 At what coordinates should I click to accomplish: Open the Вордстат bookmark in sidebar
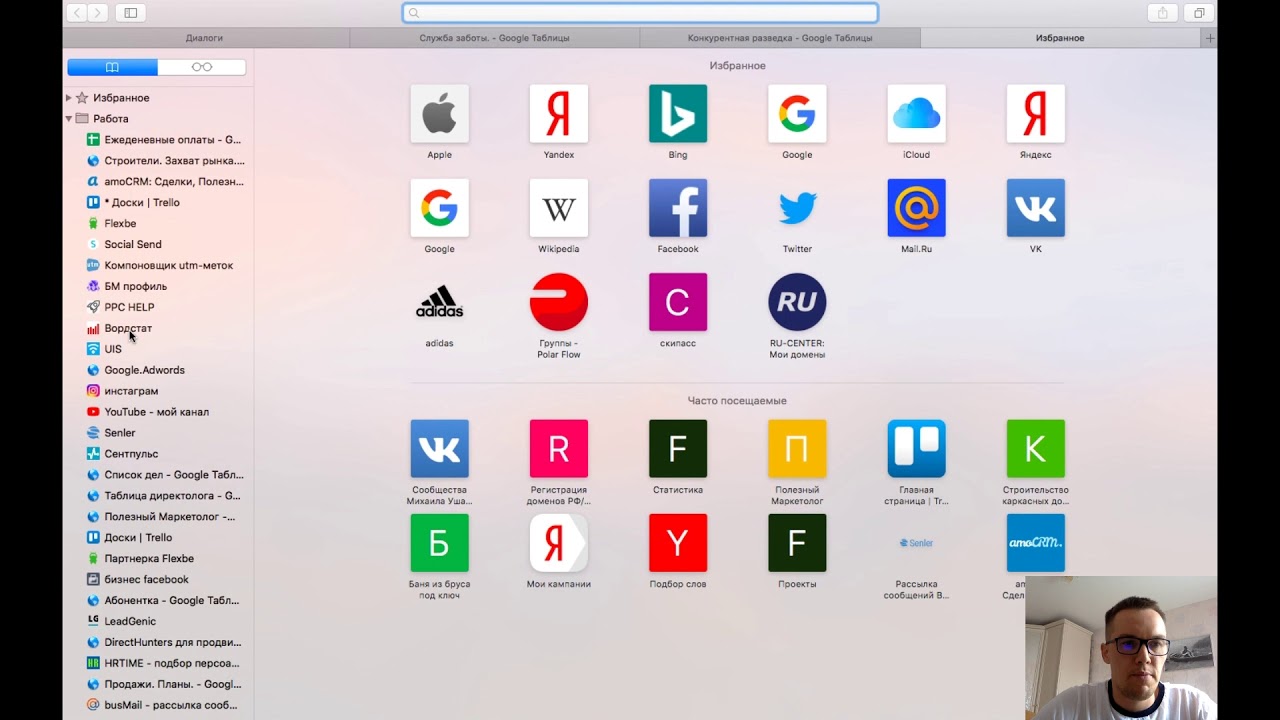pyautogui.click(x=128, y=328)
